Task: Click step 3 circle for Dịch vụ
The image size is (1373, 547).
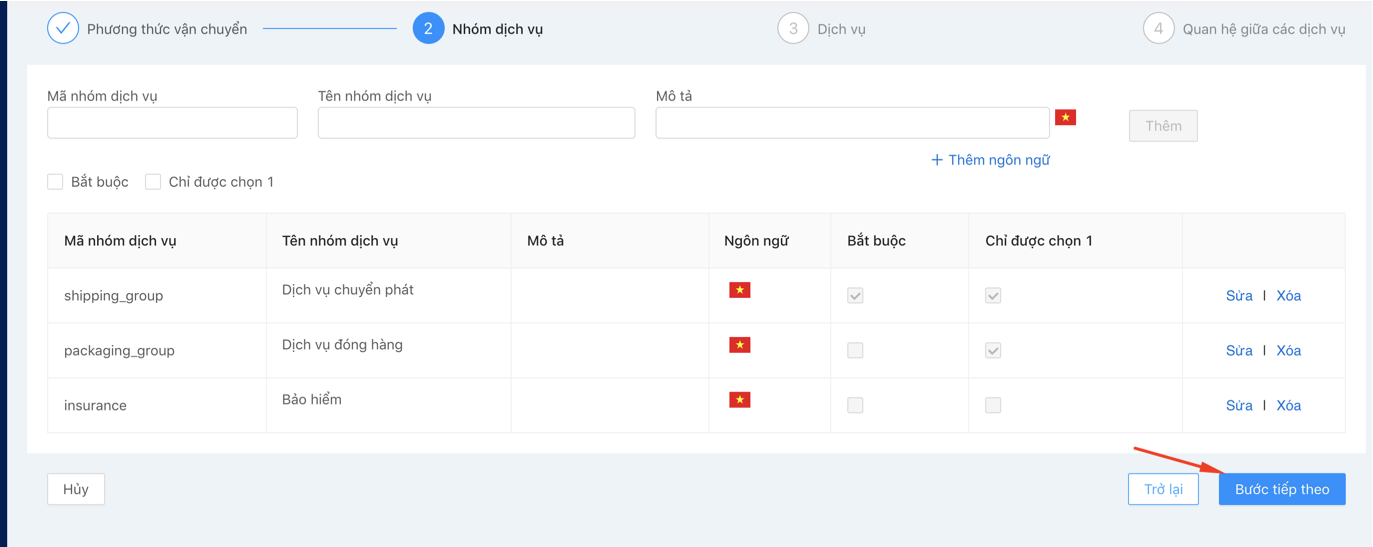Action: coord(793,28)
